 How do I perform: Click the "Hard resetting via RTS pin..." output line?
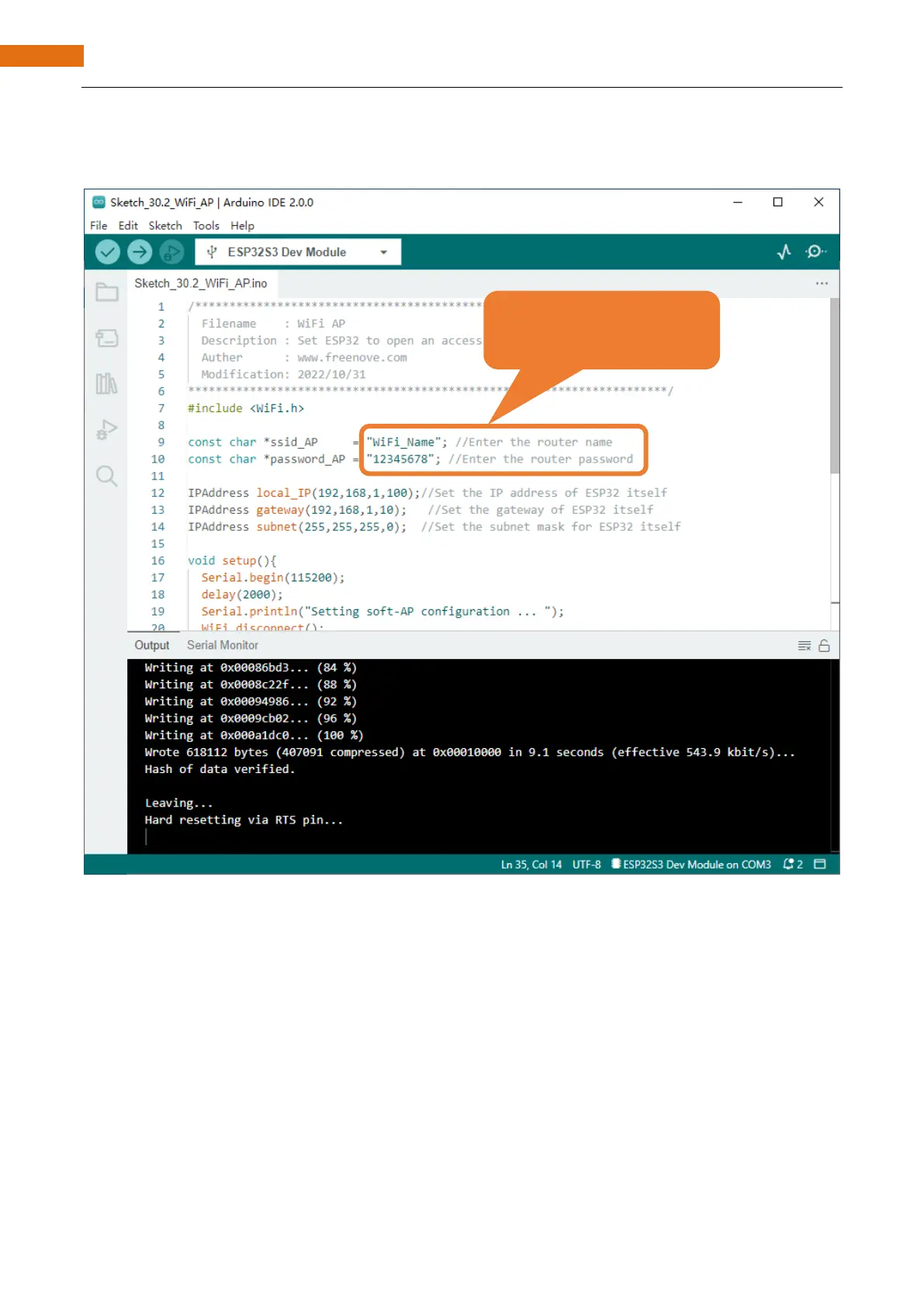pos(244,820)
